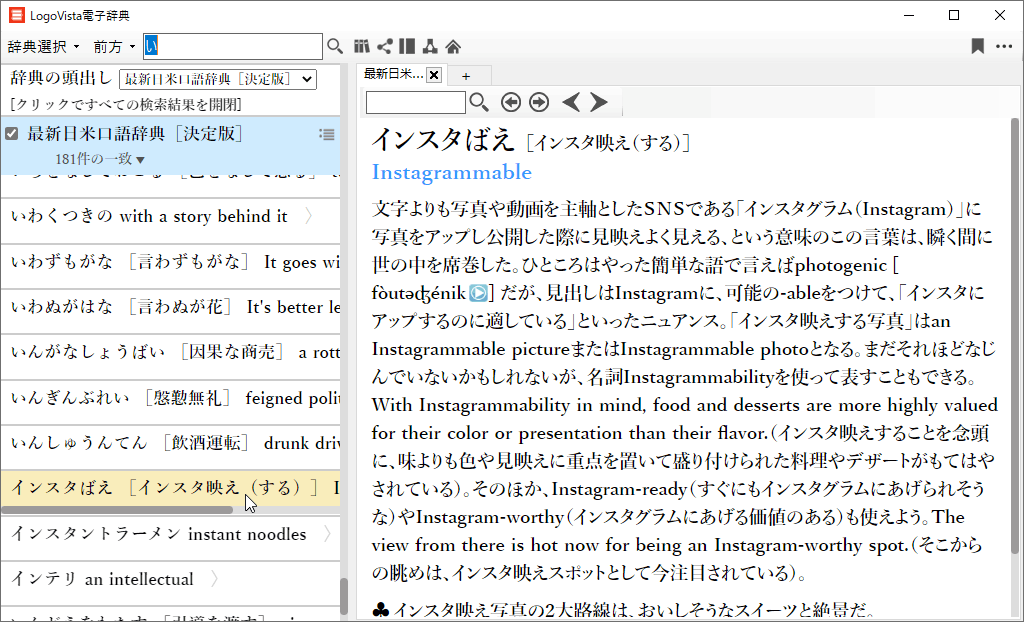Uncheck the 最新日米口語辞典 checkbox
Image resolution: width=1024 pixels, height=622 pixels.
click(12, 134)
